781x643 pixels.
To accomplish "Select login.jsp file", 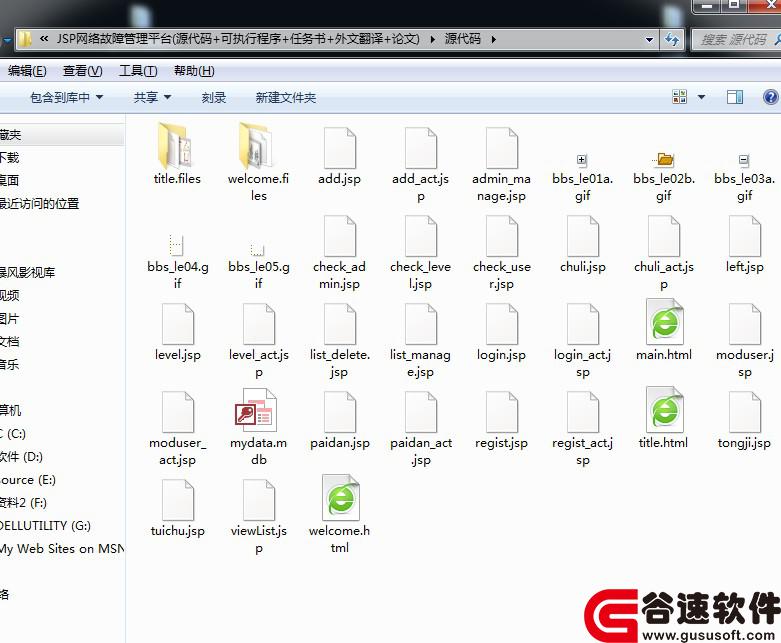I will tap(502, 332).
